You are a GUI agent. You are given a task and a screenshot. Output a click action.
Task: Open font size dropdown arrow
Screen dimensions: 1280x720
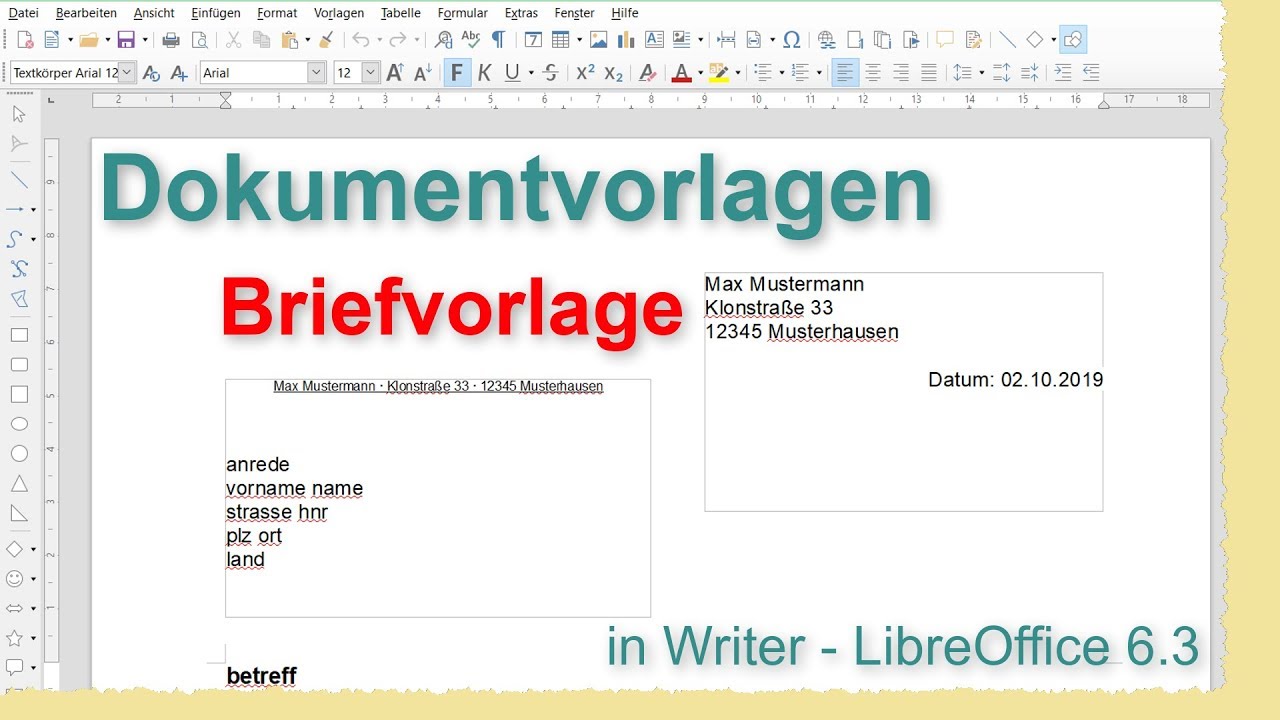tap(371, 73)
